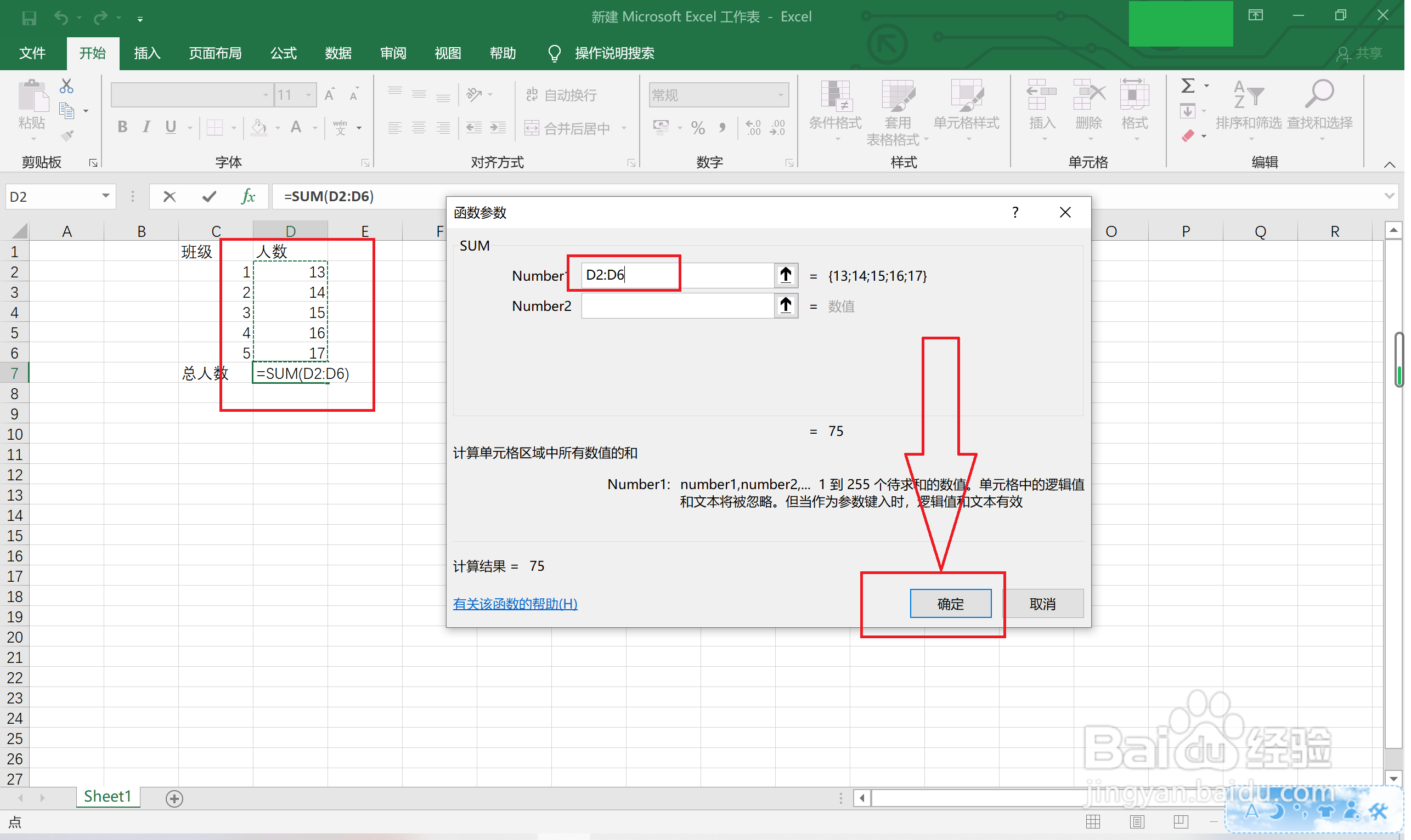
Task: Switch to the Insert (插入) tab
Action: click(x=148, y=53)
